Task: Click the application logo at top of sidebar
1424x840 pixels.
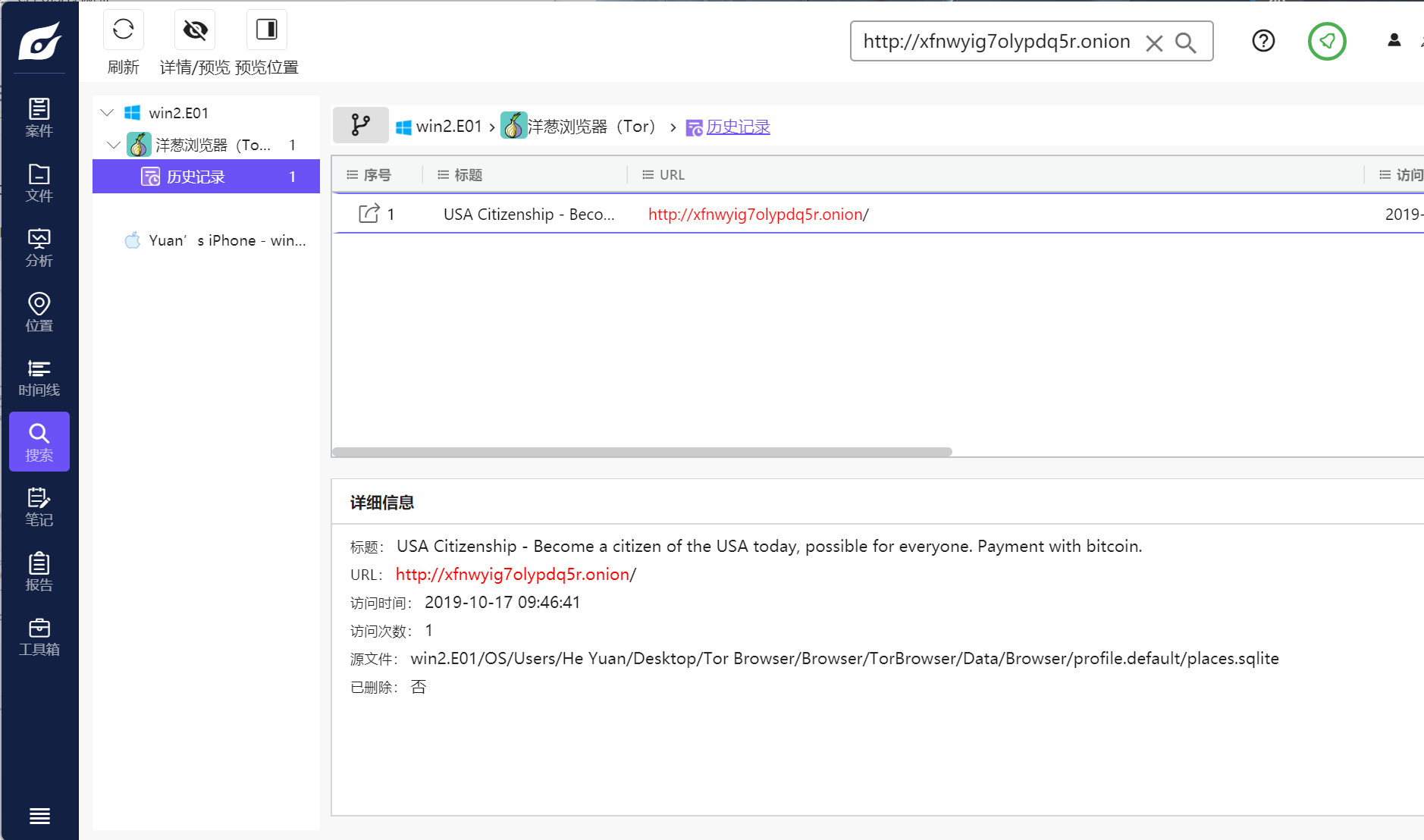Action: pyautogui.click(x=39, y=40)
